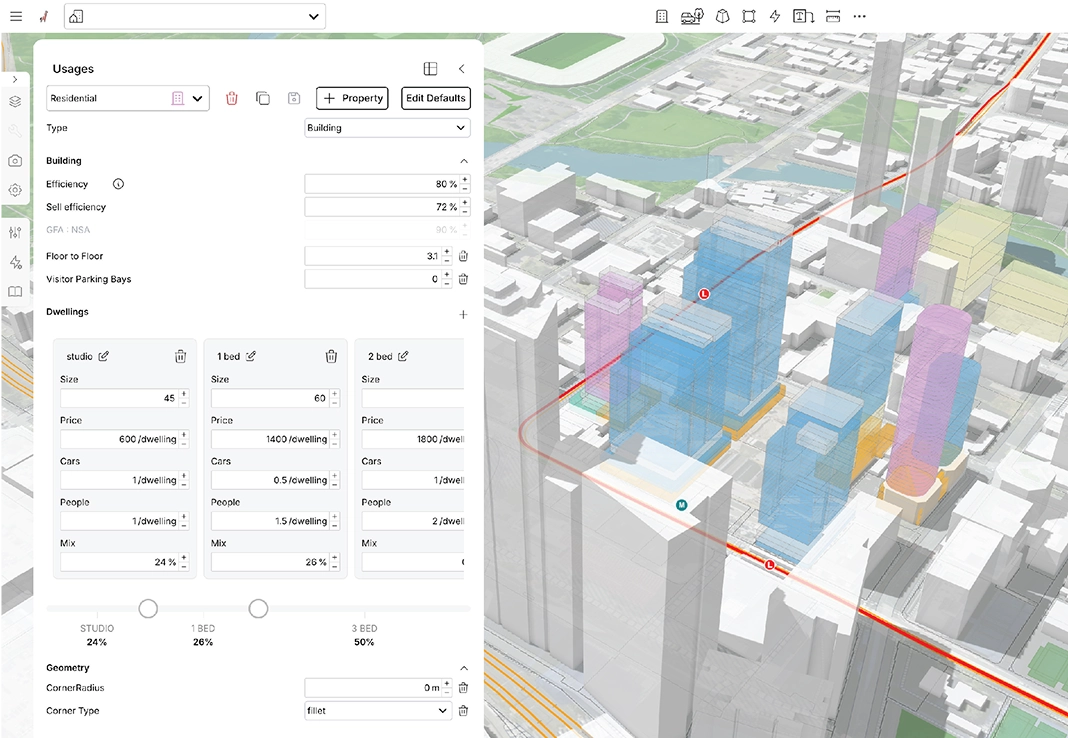Open the hamburger main menu

(x=16, y=16)
